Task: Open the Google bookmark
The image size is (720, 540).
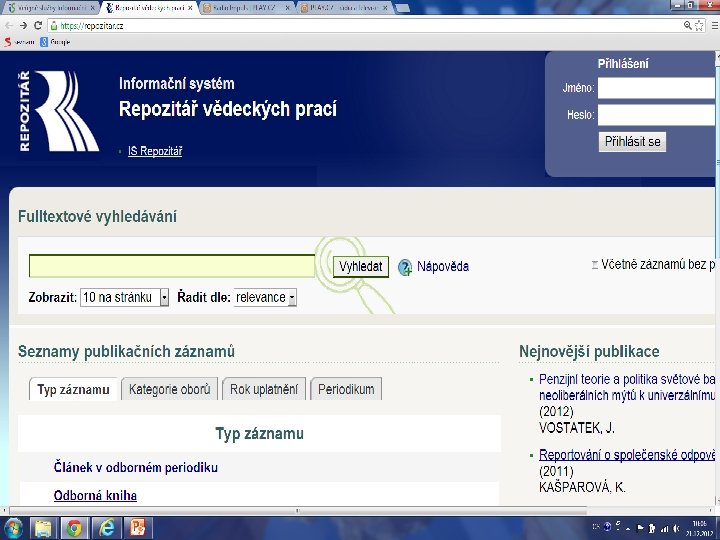Action: [x=55, y=42]
